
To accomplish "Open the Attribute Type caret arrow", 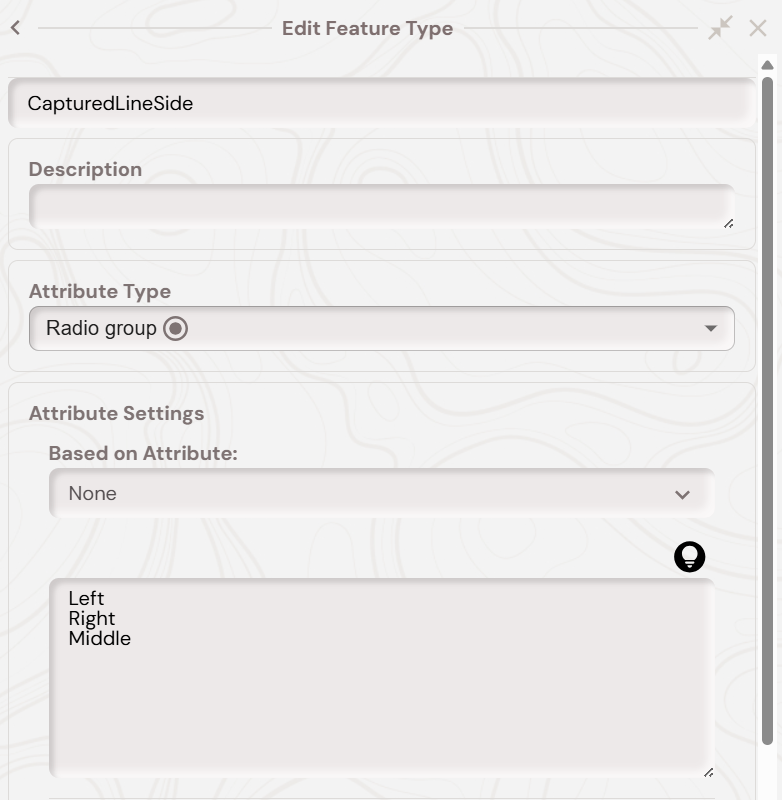I will 711,328.
